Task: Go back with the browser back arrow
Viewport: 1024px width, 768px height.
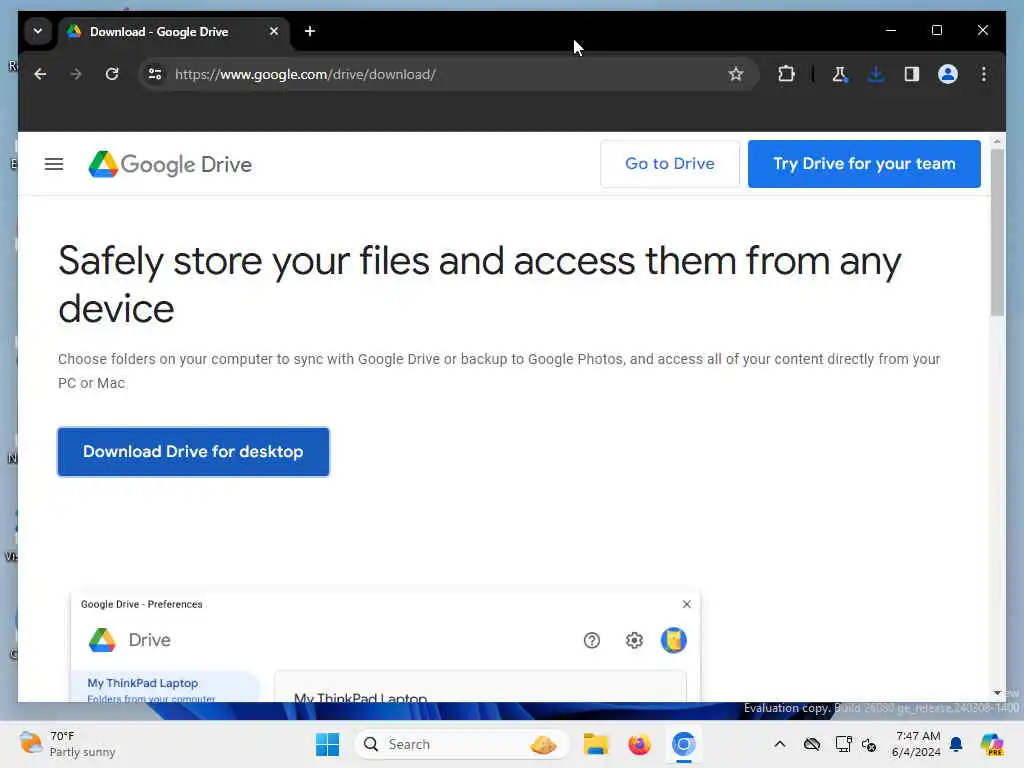Action: tap(40, 74)
